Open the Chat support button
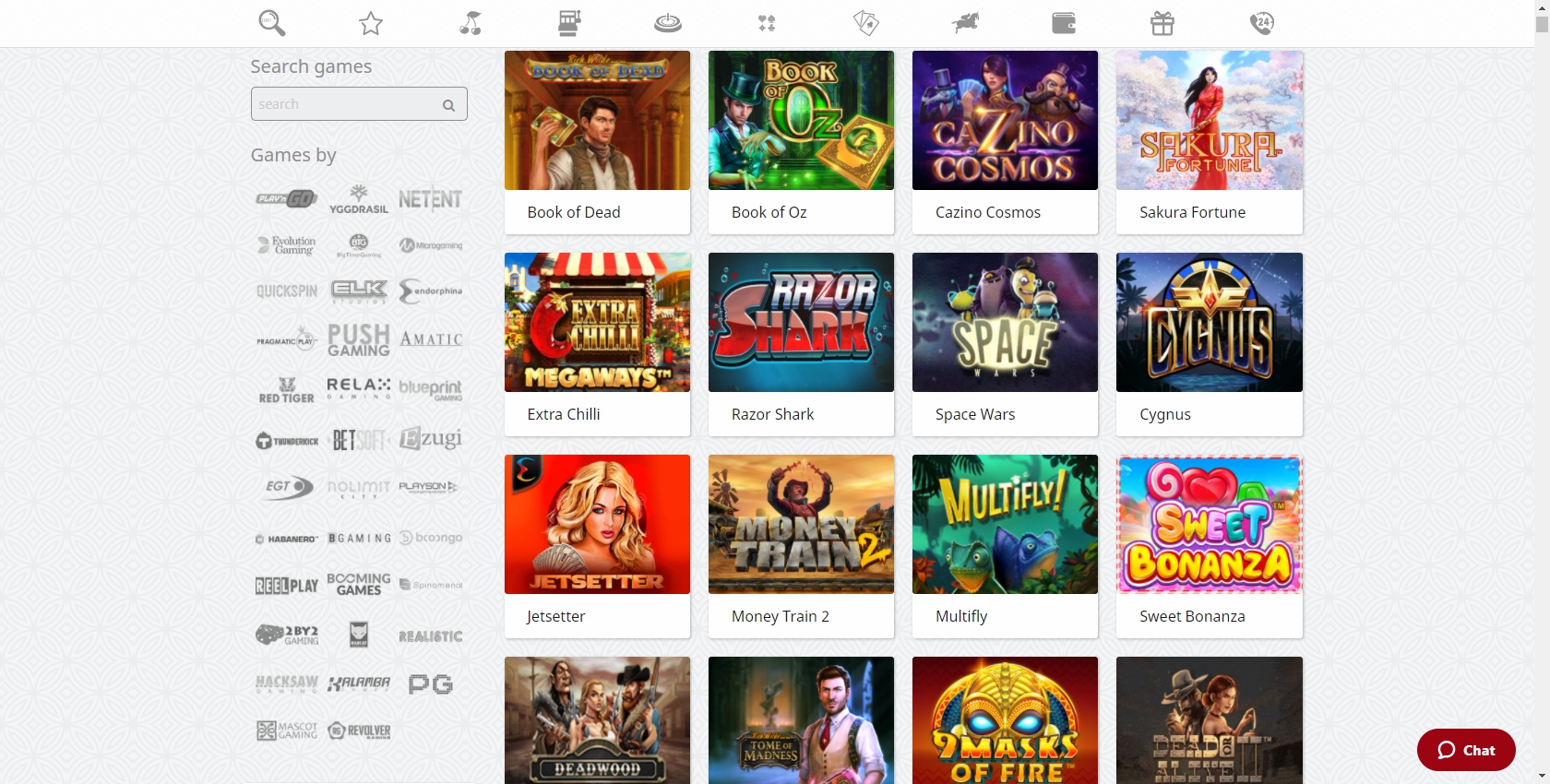 tap(1466, 750)
